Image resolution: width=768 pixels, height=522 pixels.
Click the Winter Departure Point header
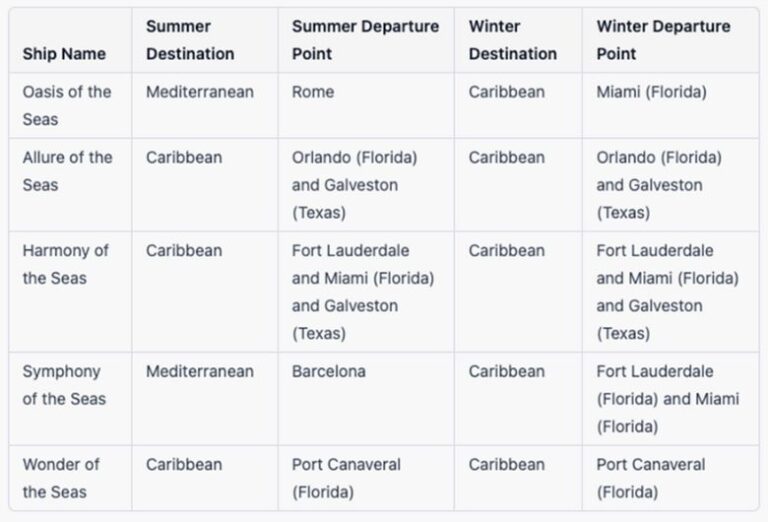[663, 40]
